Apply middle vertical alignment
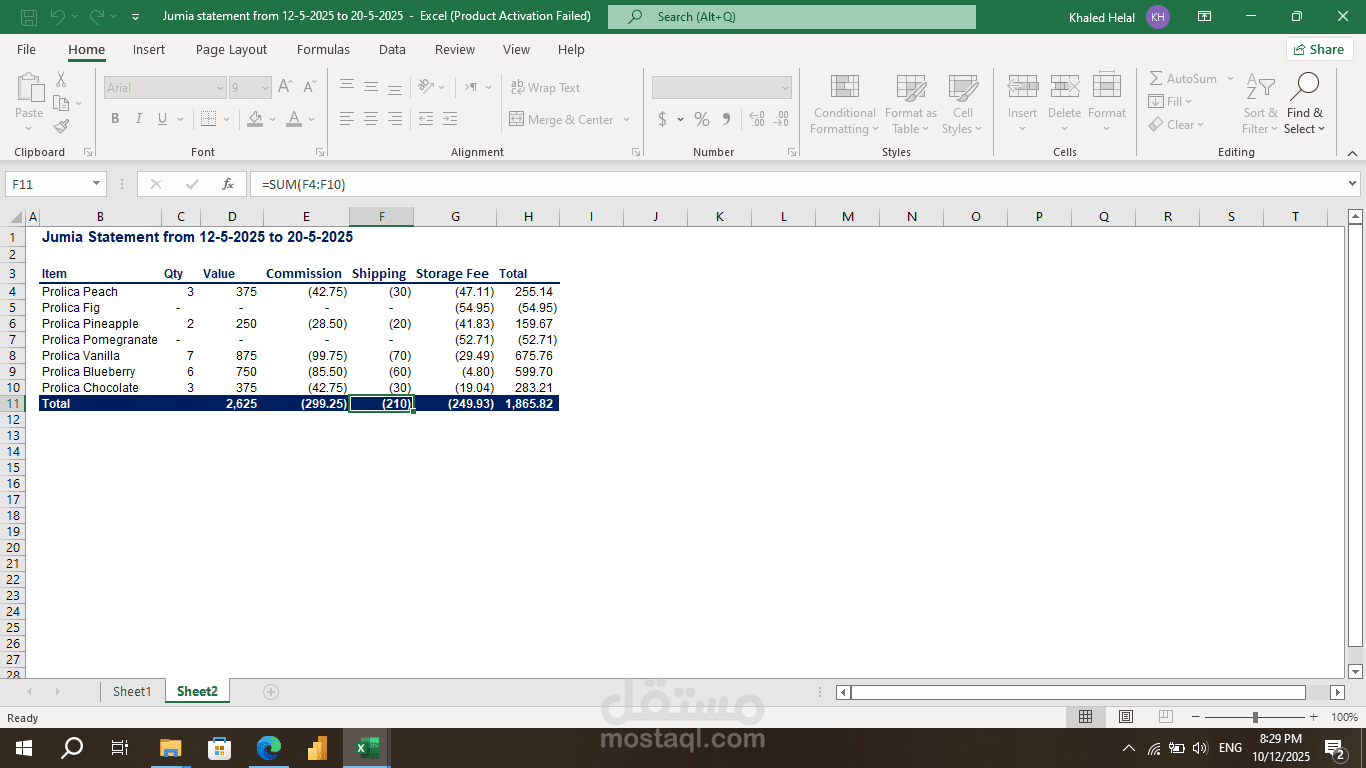 pos(371,87)
